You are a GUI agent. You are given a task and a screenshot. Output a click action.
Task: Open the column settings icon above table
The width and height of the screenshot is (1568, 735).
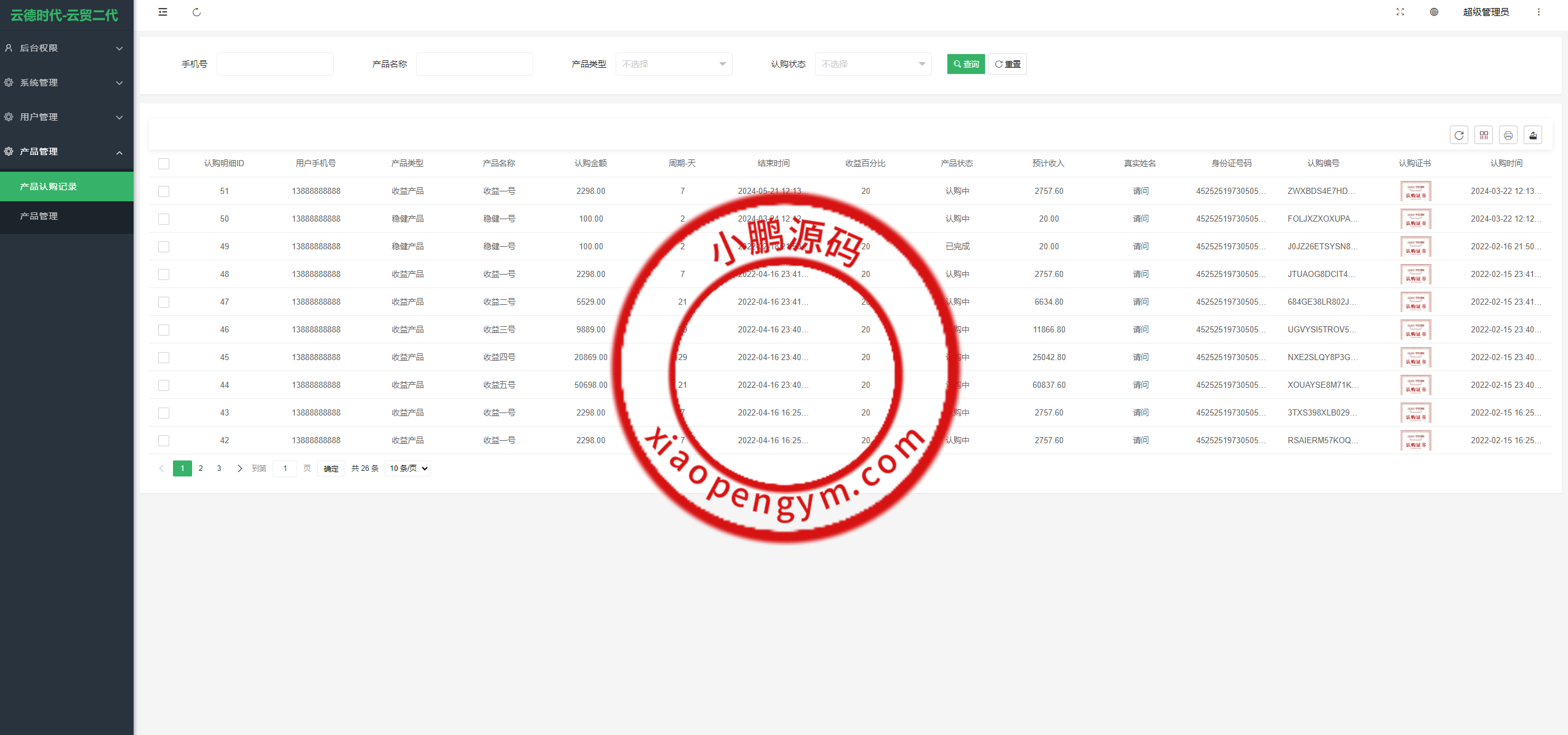click(1484, 135)
